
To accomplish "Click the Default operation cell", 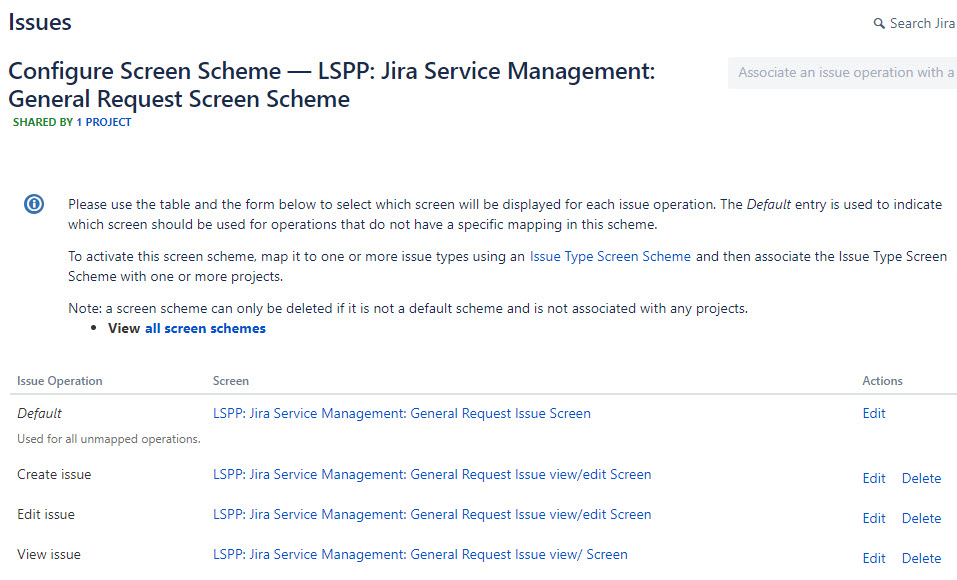I will coord(39,413).
